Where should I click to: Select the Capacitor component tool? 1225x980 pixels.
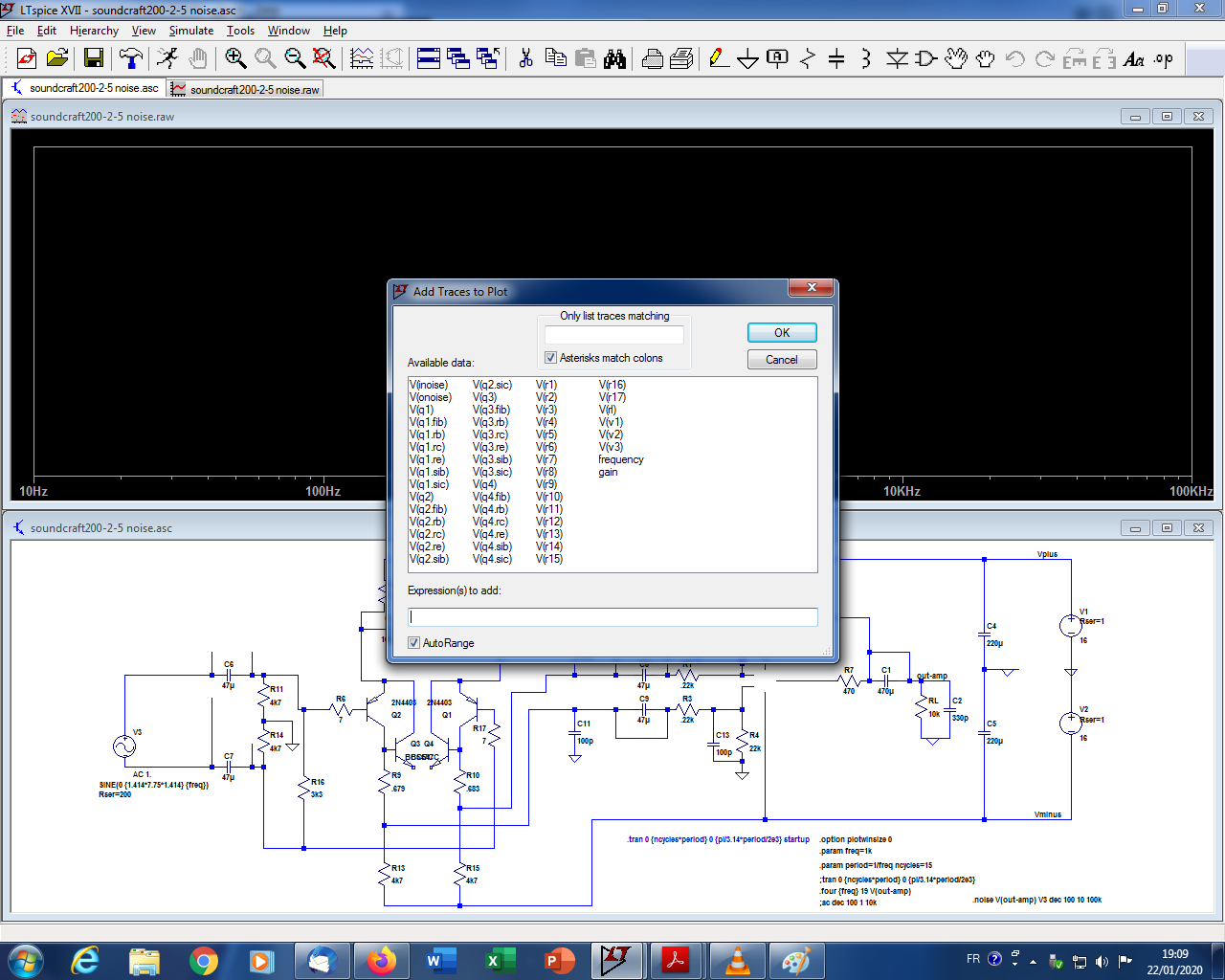836,59
